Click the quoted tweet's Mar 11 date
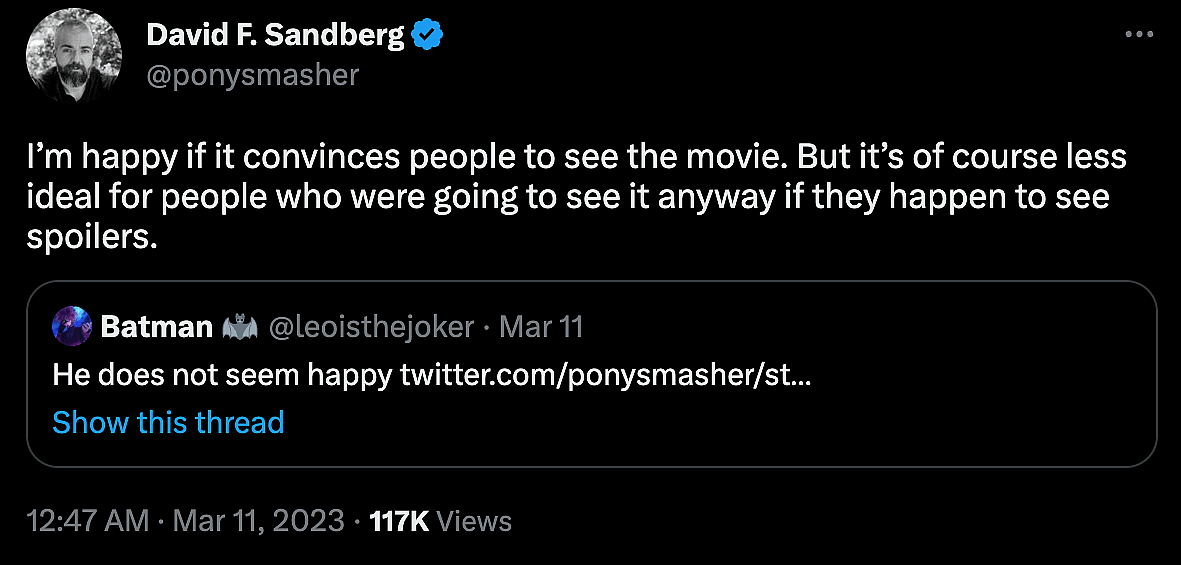 541,327
